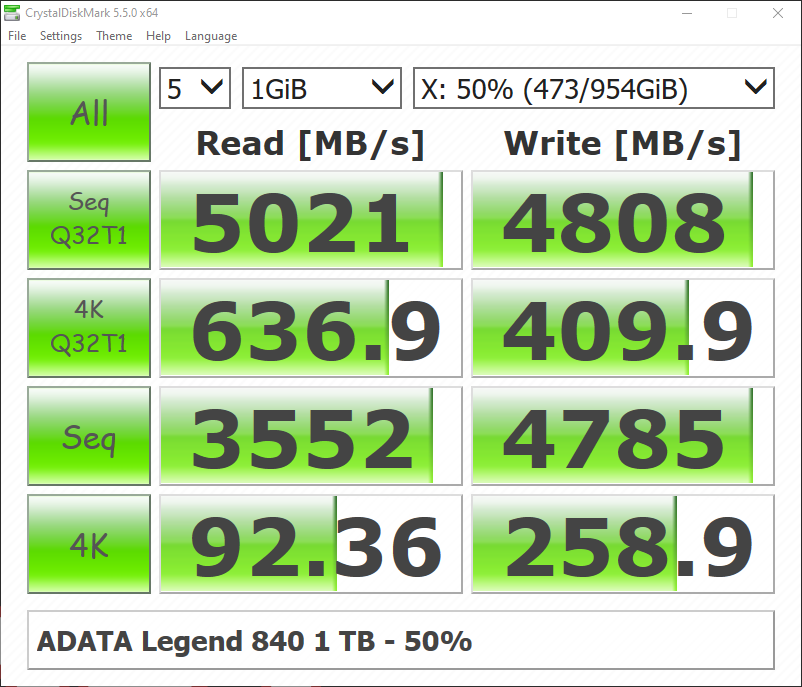The height and width of the screenshot is (687, 802).
Task: Click the Read [MB/s] column header
Action: [x=310, y=144]
